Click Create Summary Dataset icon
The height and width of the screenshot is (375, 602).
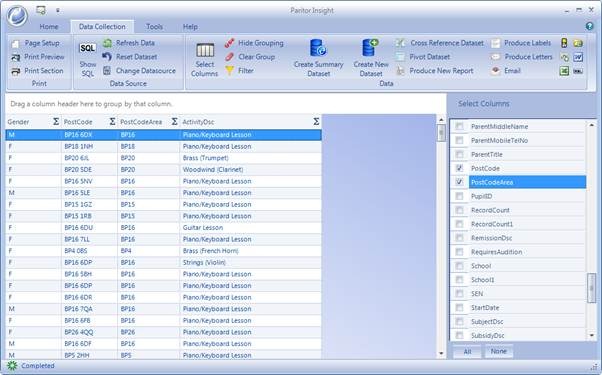pyautogui.click(x=318, y=48)
